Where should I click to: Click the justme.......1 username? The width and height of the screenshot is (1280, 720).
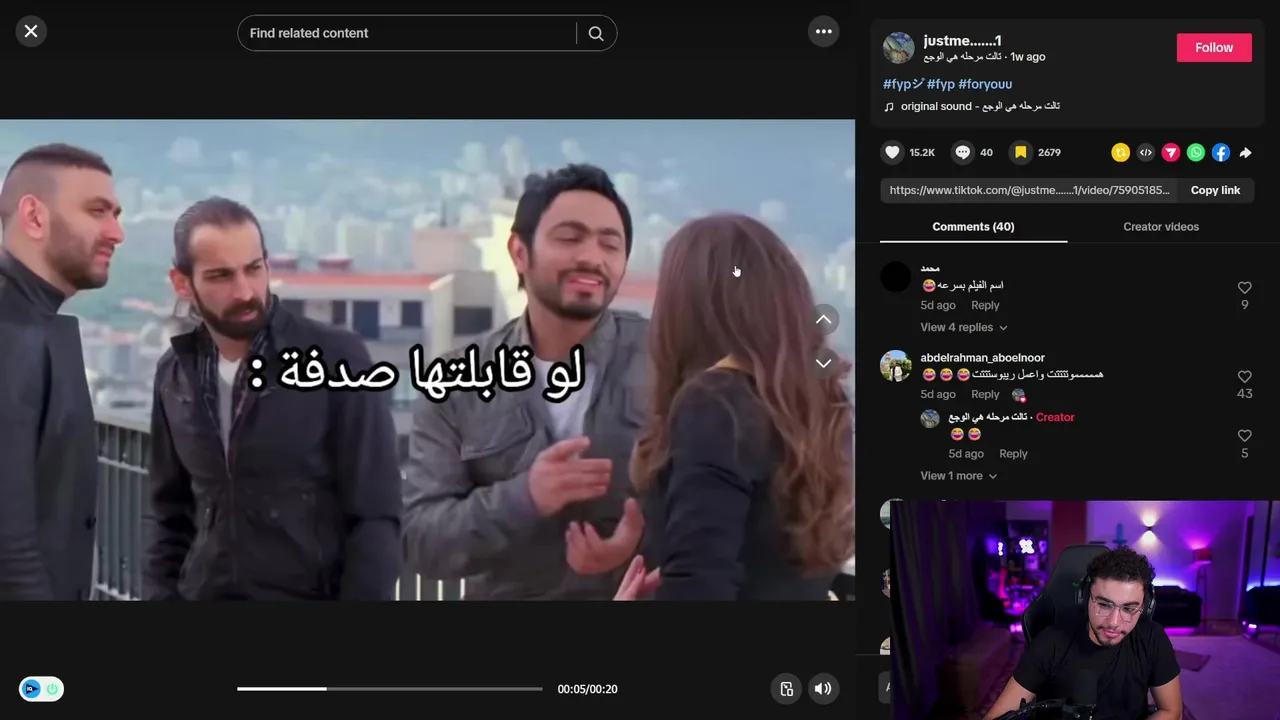962,41
